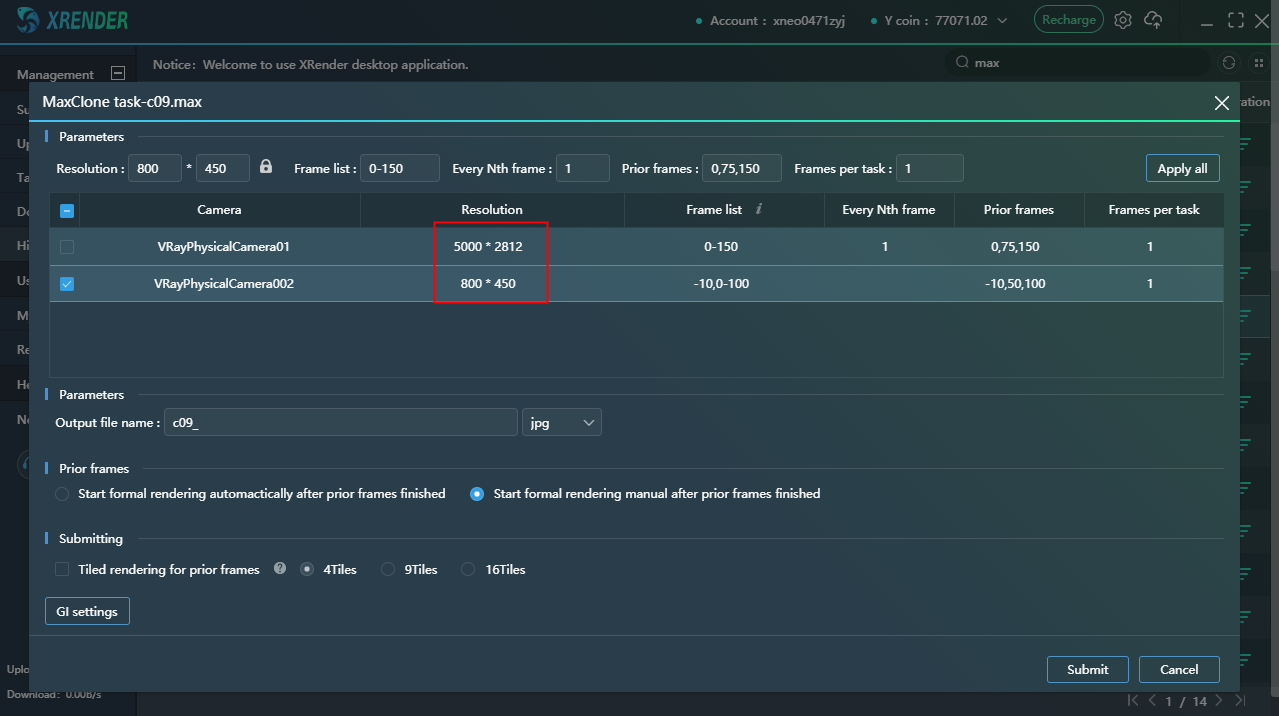Open the jpg output format dropdown
1279x716 pixels.
pos(562,422)
